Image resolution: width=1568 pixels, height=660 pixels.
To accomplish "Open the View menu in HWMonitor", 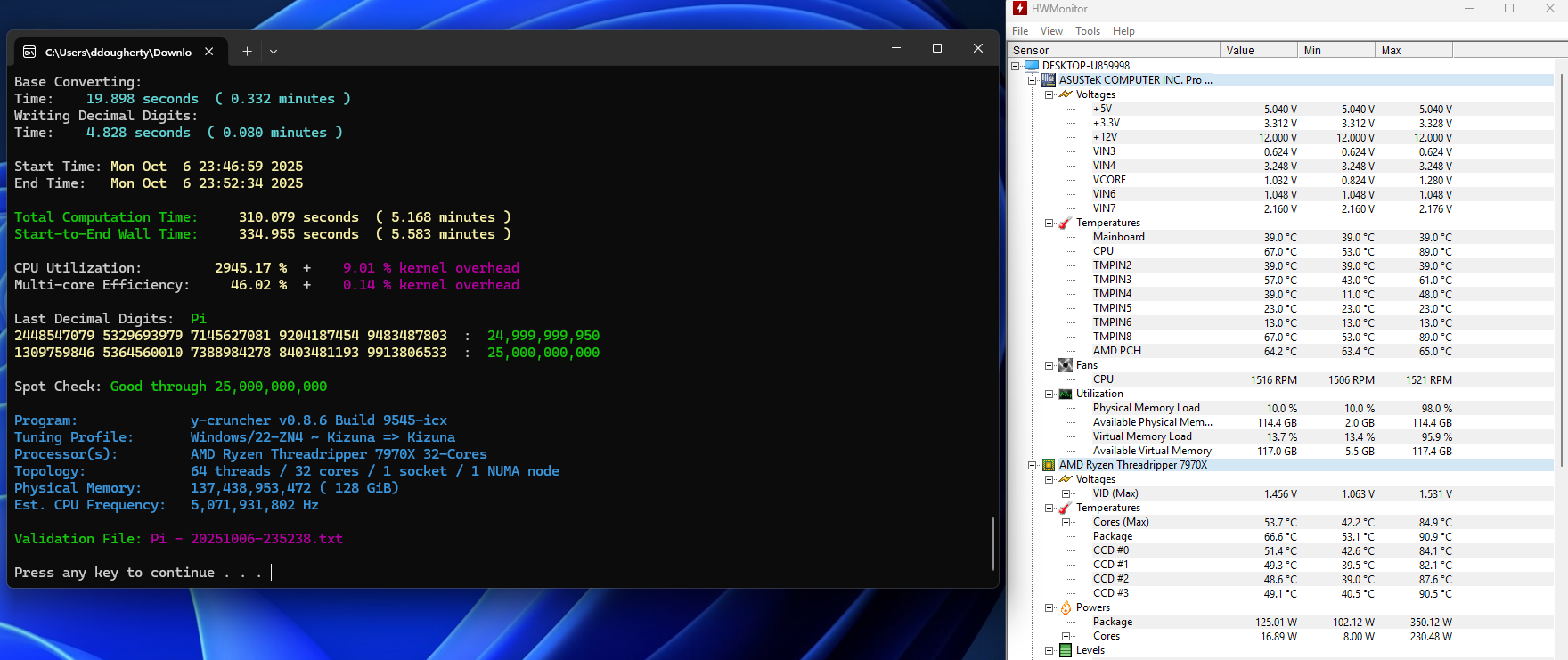I will [x=1051, y=31].
